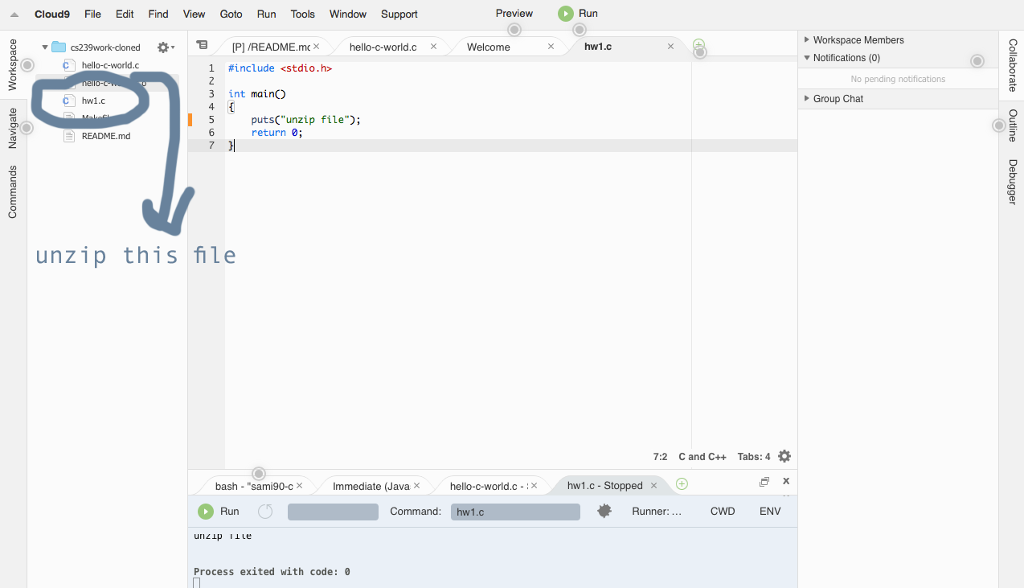
Task: Click the puts("unzip file") code line
Action: click(x=306, y=120)
